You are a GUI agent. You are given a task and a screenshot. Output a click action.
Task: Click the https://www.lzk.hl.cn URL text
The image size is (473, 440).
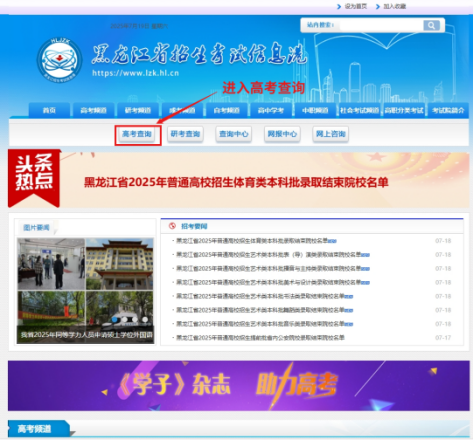click(x=135, y=73)
